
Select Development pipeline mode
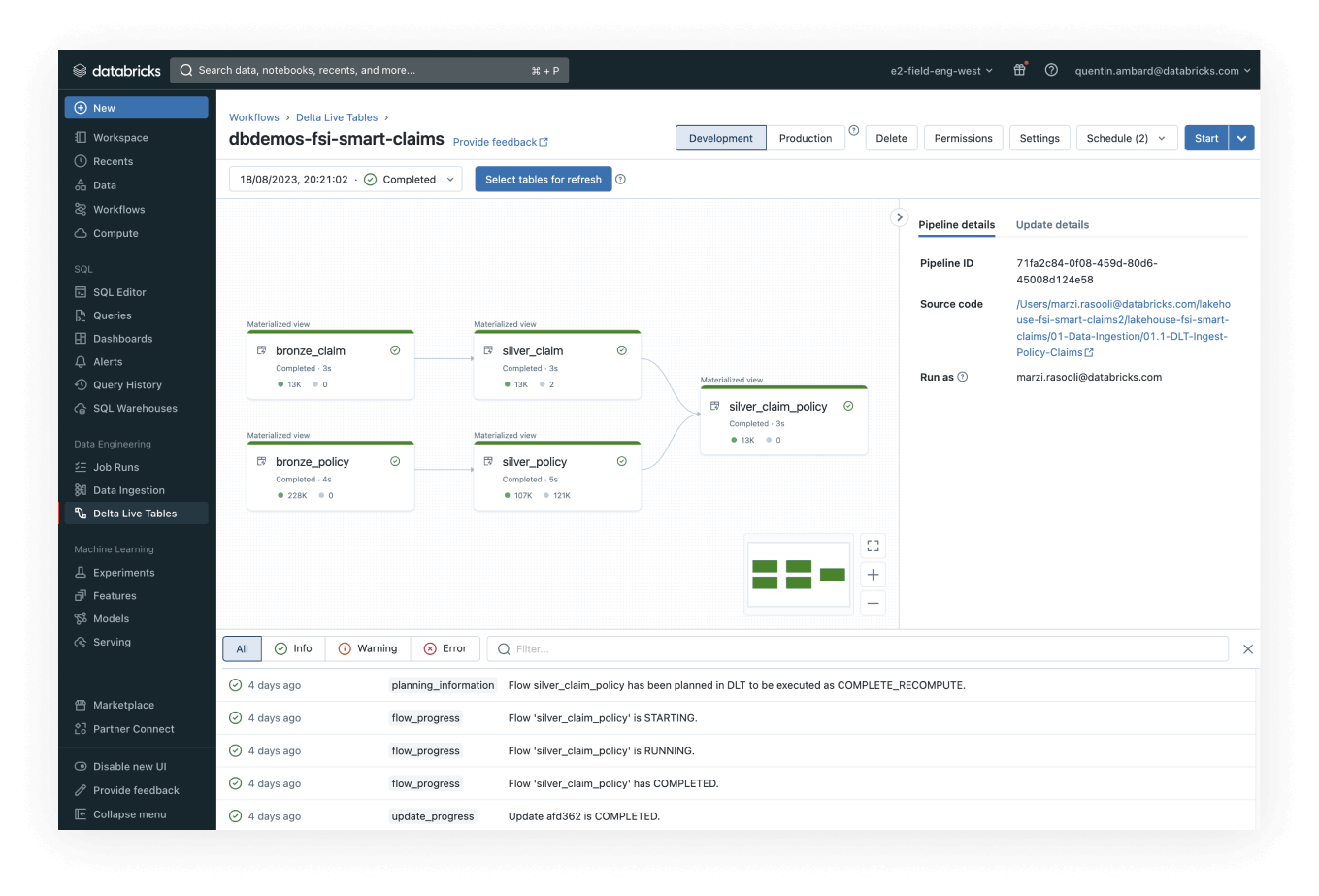click(720, 138)
